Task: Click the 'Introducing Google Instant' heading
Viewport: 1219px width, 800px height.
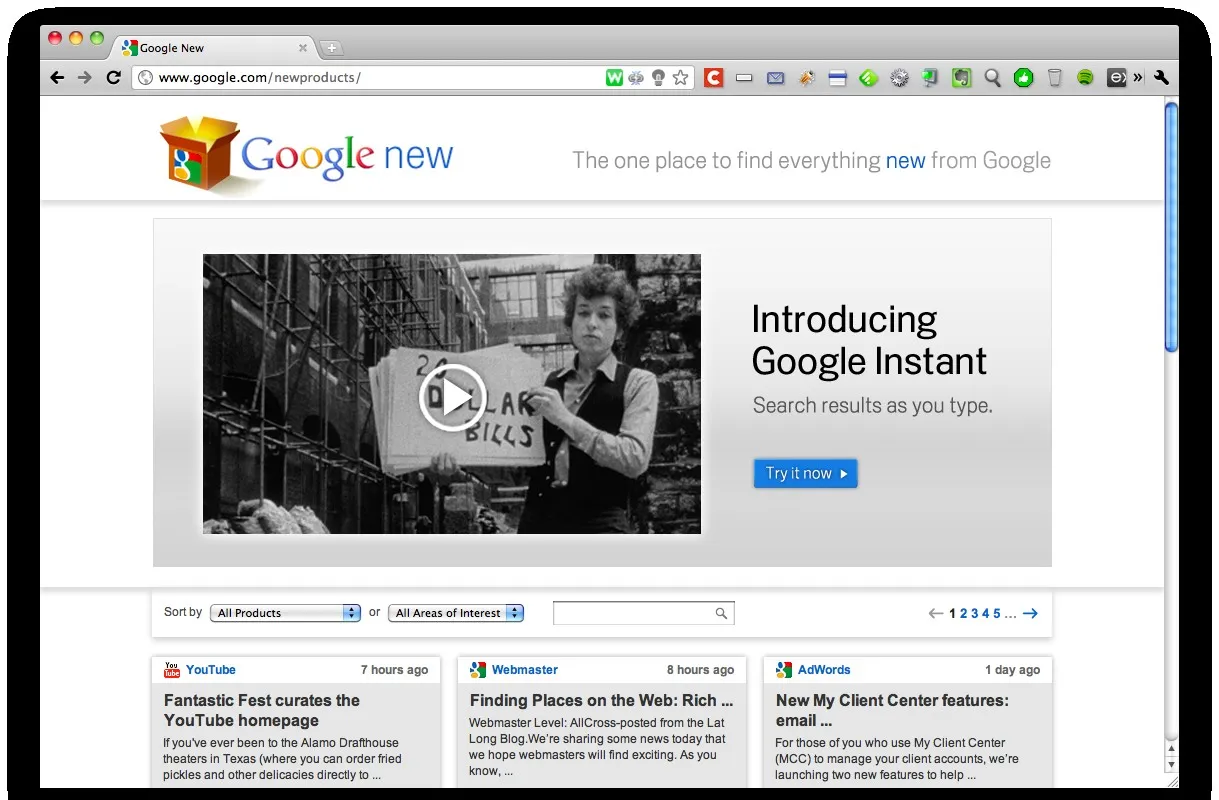Action: (x=869, y=340)
